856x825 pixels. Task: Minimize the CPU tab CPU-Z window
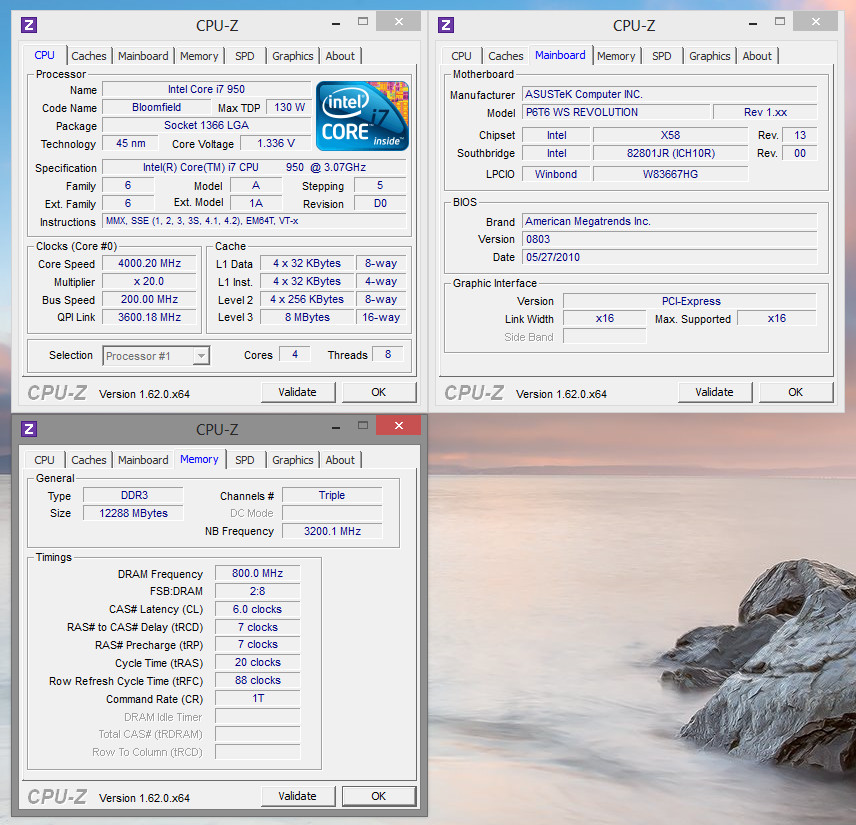click(x=336, y=23)
